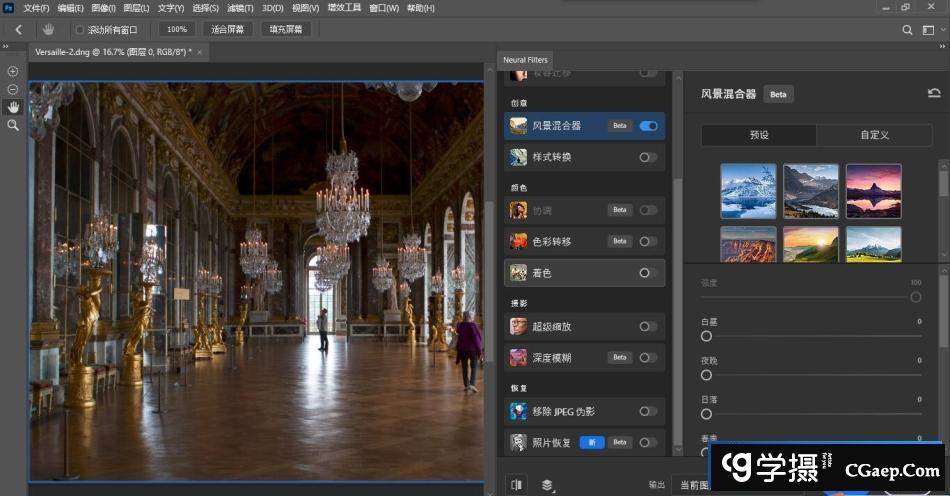Open the 滤镜(T) menu
This screenshot has height=496, width=950.
point(238,8)
